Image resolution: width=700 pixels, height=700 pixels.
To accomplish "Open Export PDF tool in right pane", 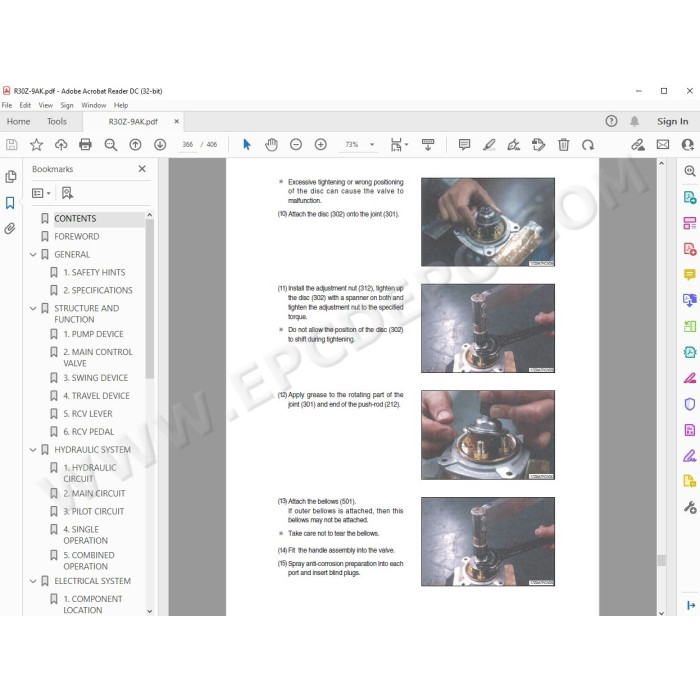I will (x=689, y=197).
